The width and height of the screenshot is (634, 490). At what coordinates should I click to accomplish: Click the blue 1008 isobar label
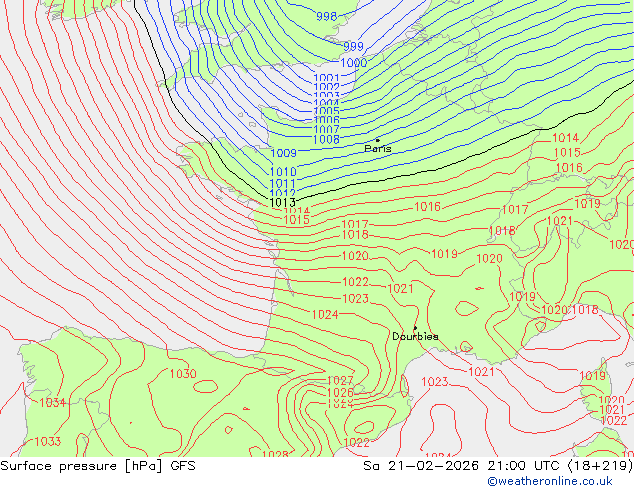click(326, 139)
